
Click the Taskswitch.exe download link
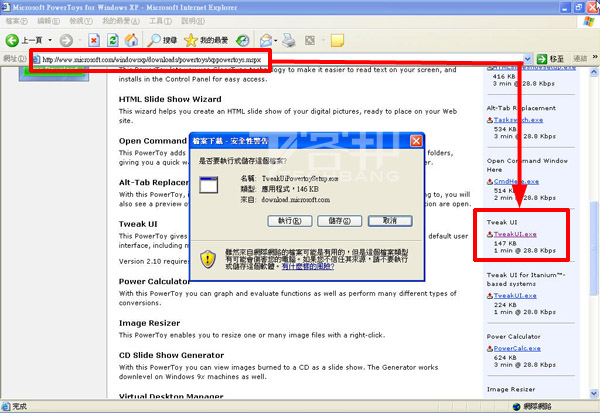tap(518, 120)
